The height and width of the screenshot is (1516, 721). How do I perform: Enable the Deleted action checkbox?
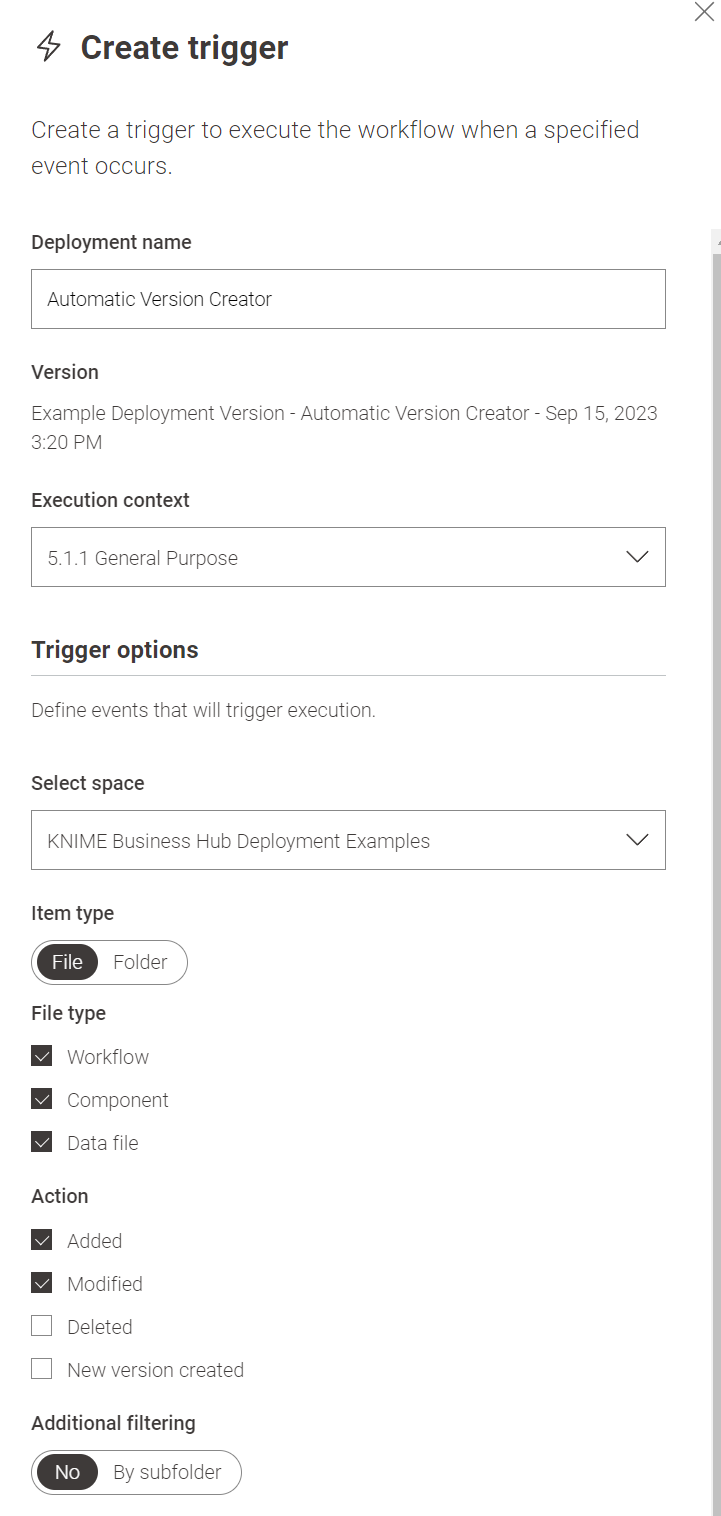tap(42, 1327)
